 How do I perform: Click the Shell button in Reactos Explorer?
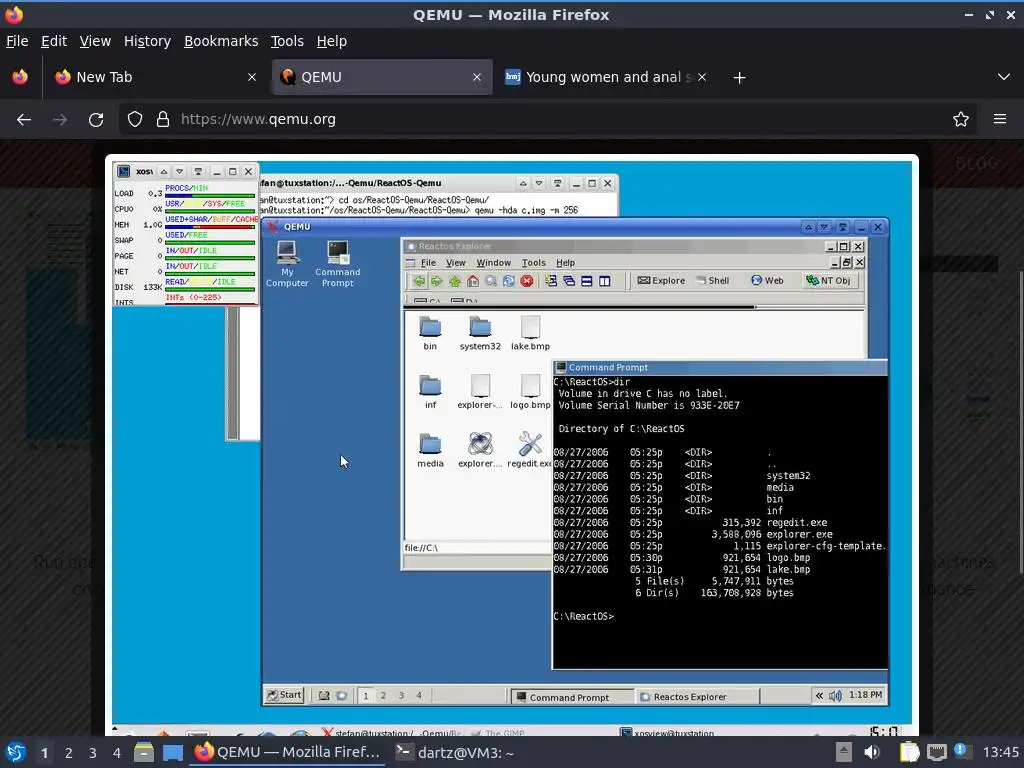pos(712,280)
